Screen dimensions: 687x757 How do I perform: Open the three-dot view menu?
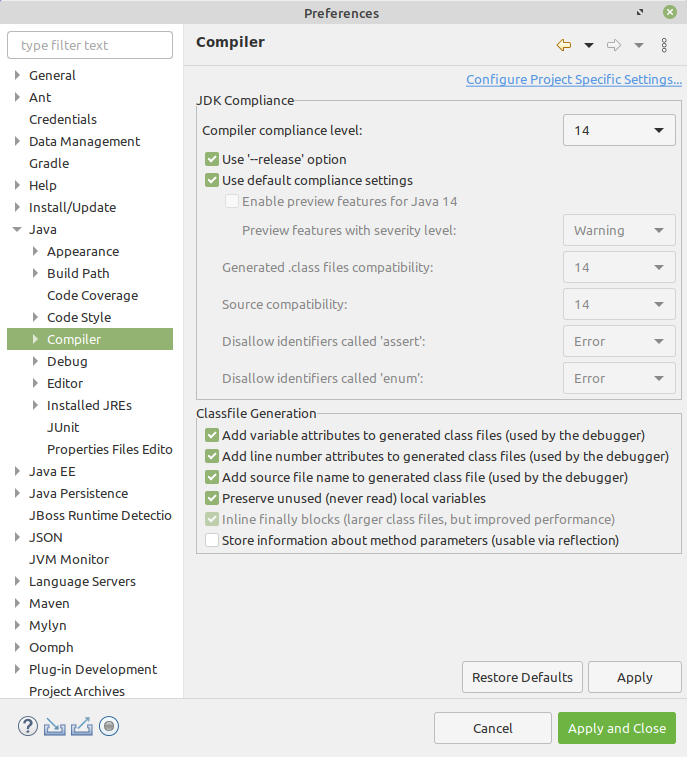pyautogui.click(x=664, y=45)
